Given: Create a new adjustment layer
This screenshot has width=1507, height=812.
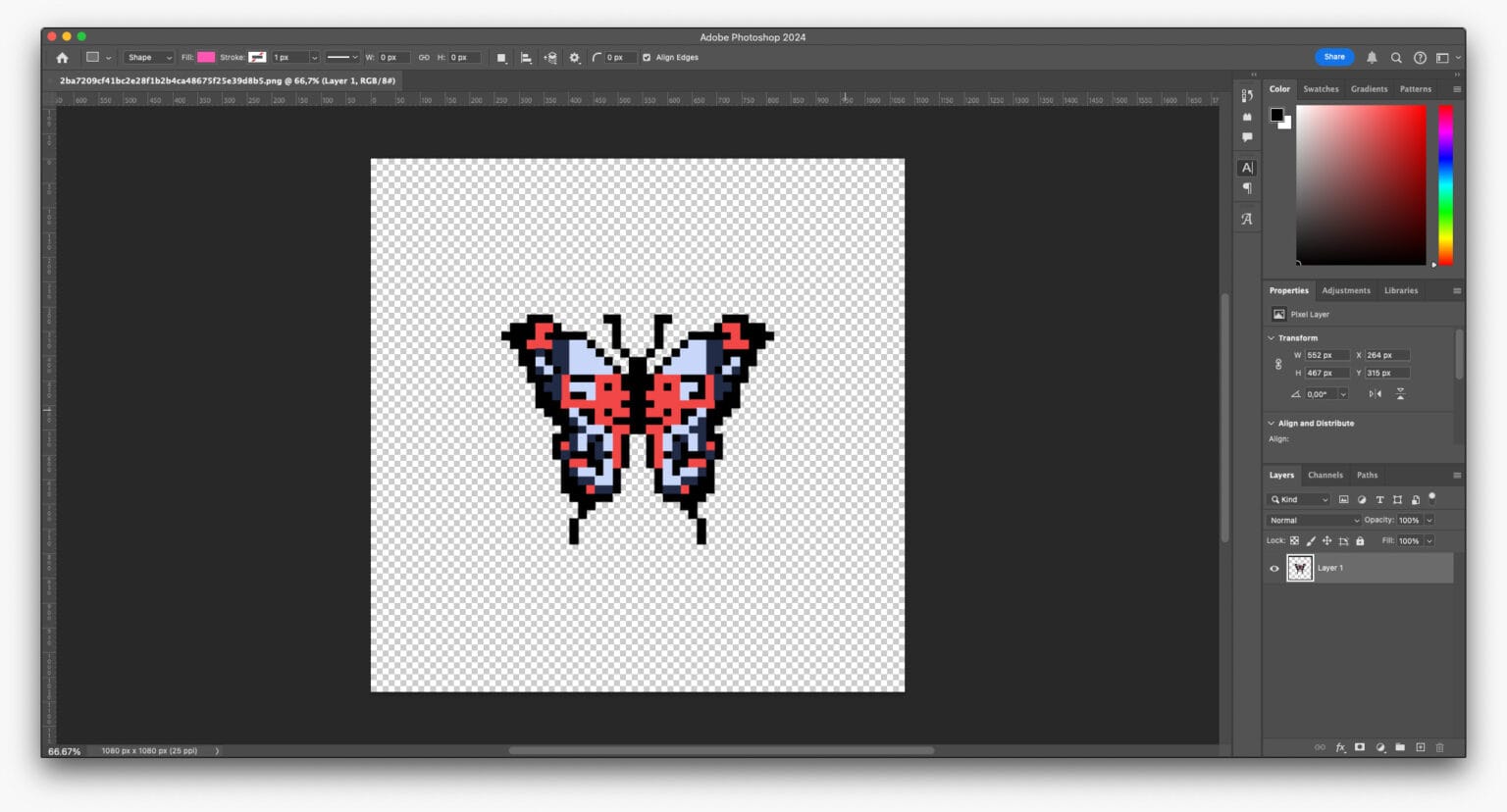Looking at the screenshot, I should 1380,747.
